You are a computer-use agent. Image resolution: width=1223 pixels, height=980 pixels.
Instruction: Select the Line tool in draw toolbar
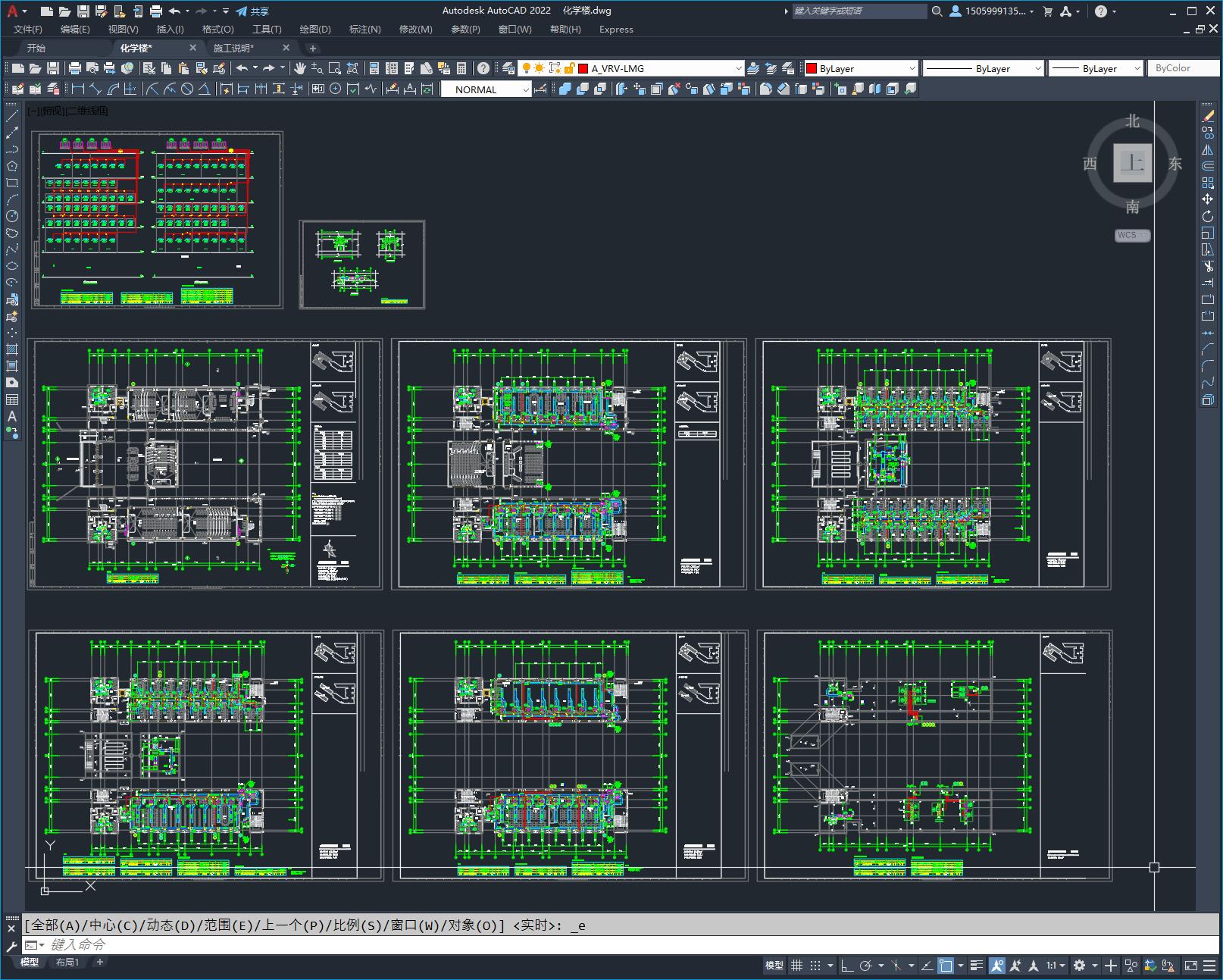(x=12, y=116)
